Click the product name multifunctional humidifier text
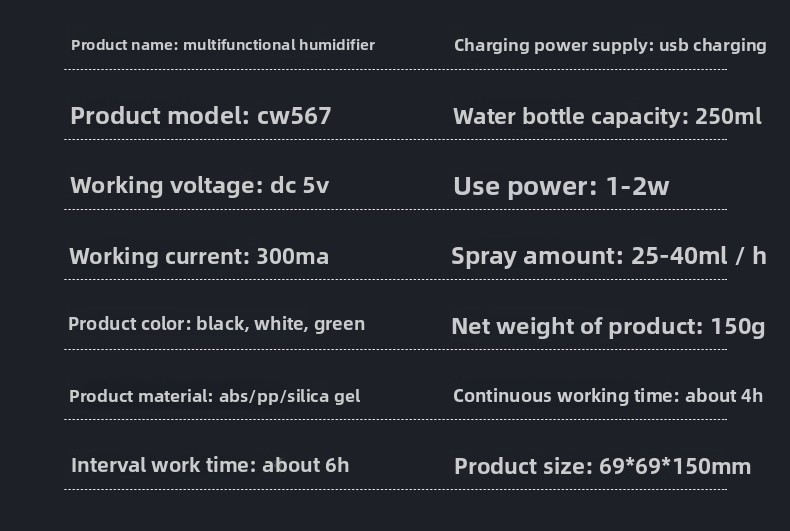790x531 pixels. pyautogui.click(x=223, y=45)
